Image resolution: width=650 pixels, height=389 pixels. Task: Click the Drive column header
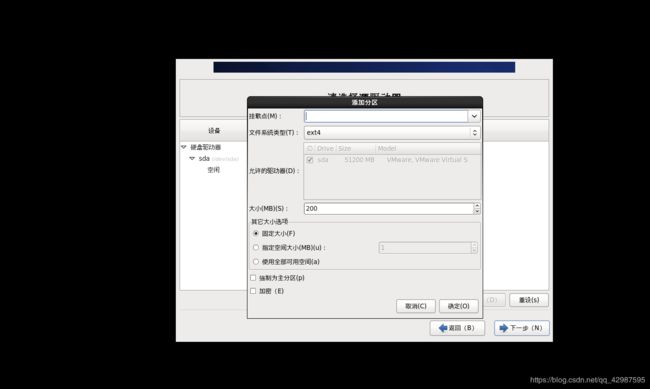tap(325, 148)
